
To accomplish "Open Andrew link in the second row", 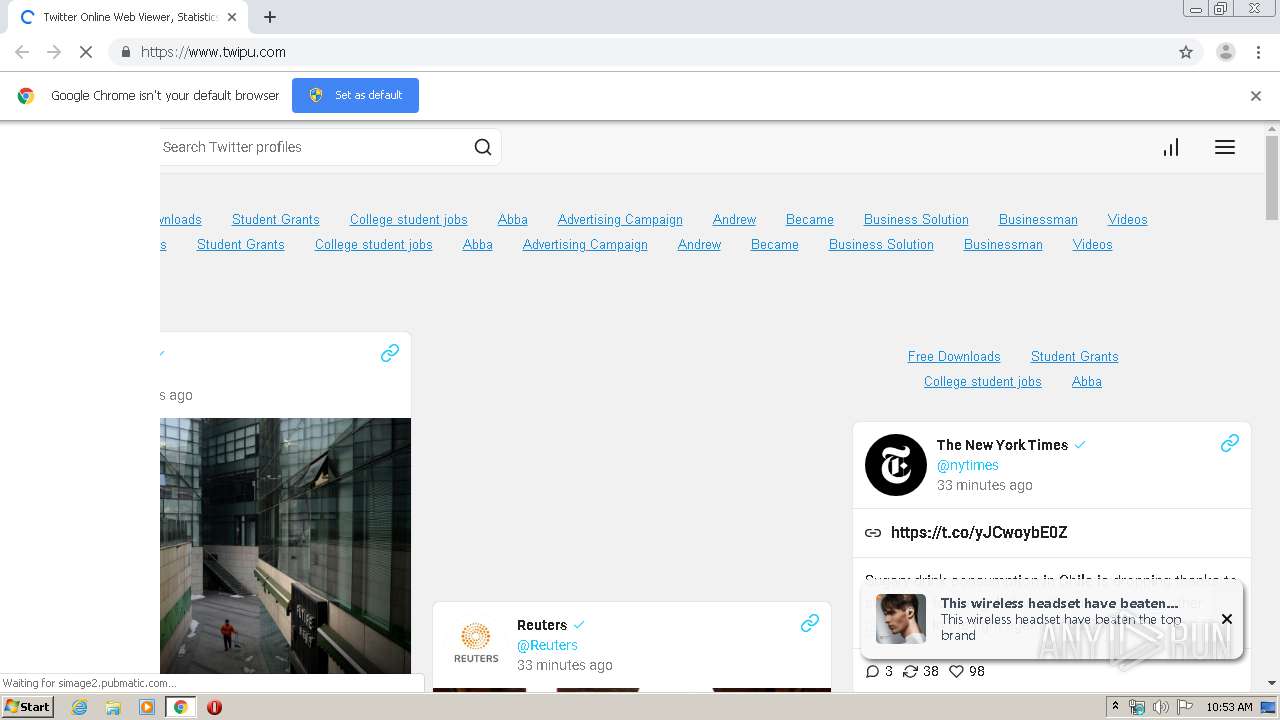I will (699, 244).
